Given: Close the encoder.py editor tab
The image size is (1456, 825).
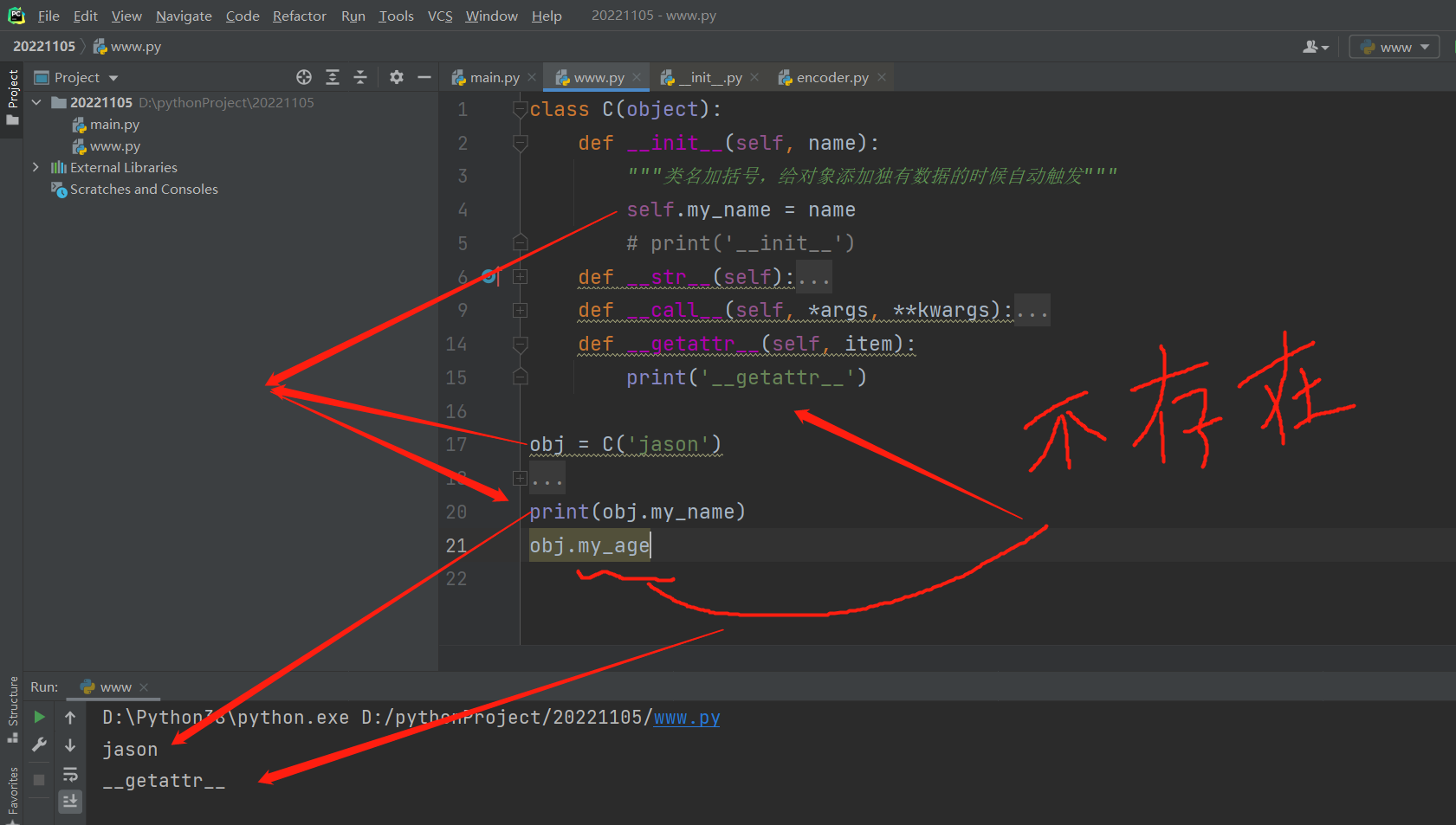Looking at the screenshot, I should click(882, 77).
